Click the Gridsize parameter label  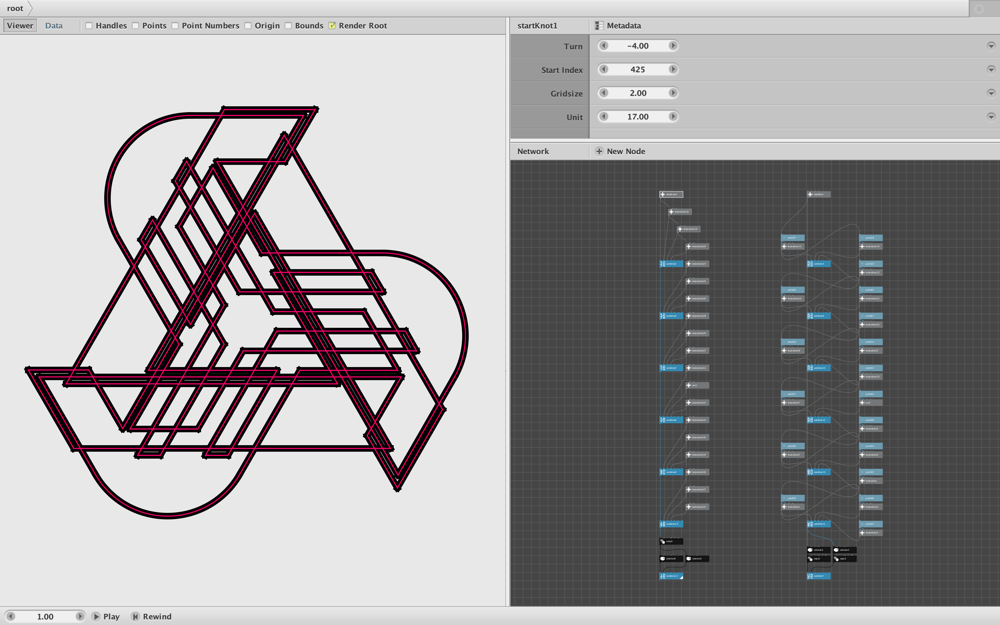[x=566, y=94]
